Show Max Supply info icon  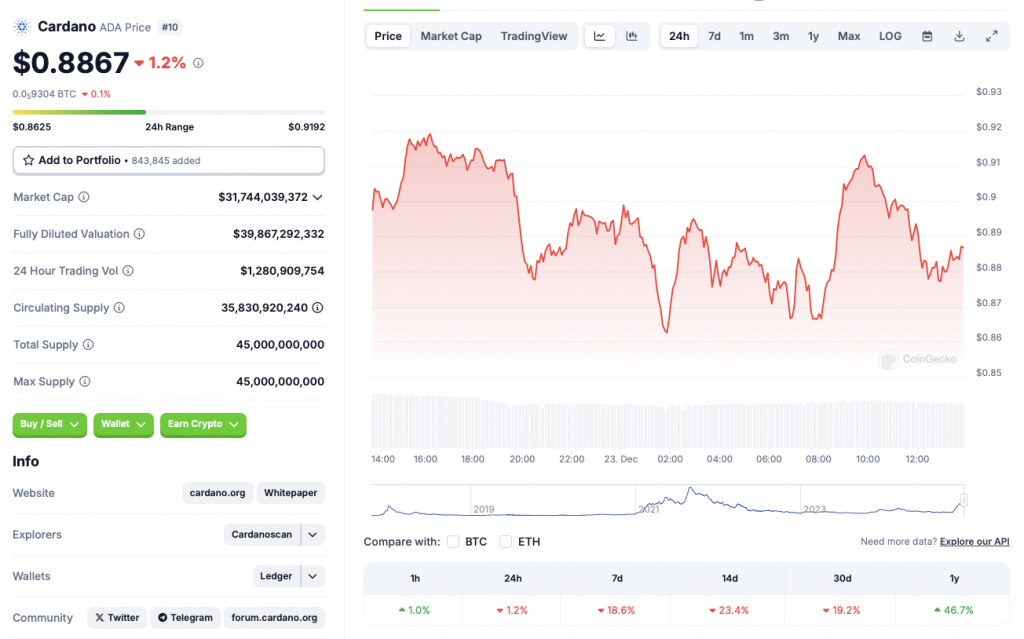pos(85,382)
